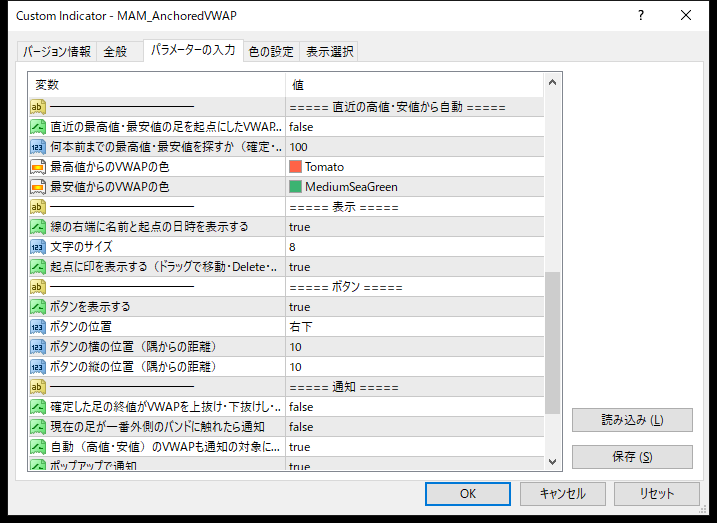Close the Custom Indicator dialog
This screenshot has height=523, width=717.
click(686, 16)
